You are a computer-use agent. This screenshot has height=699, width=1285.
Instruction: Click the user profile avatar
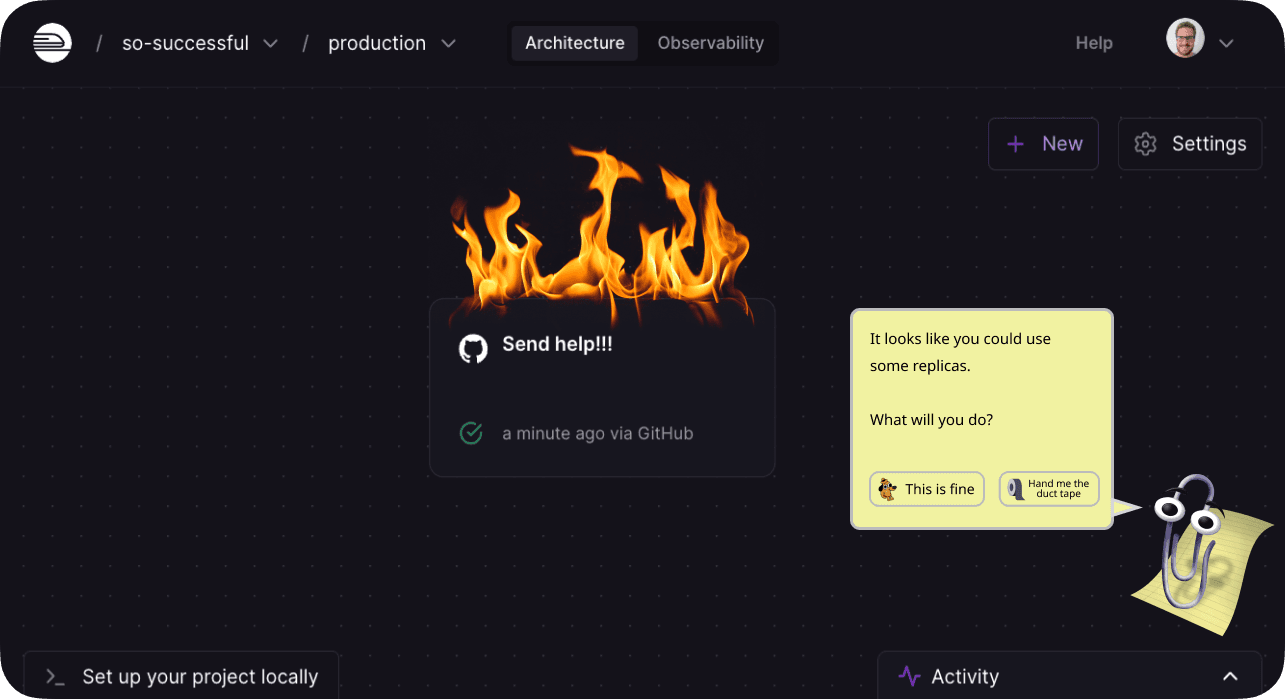click(x=1185, y=39)
